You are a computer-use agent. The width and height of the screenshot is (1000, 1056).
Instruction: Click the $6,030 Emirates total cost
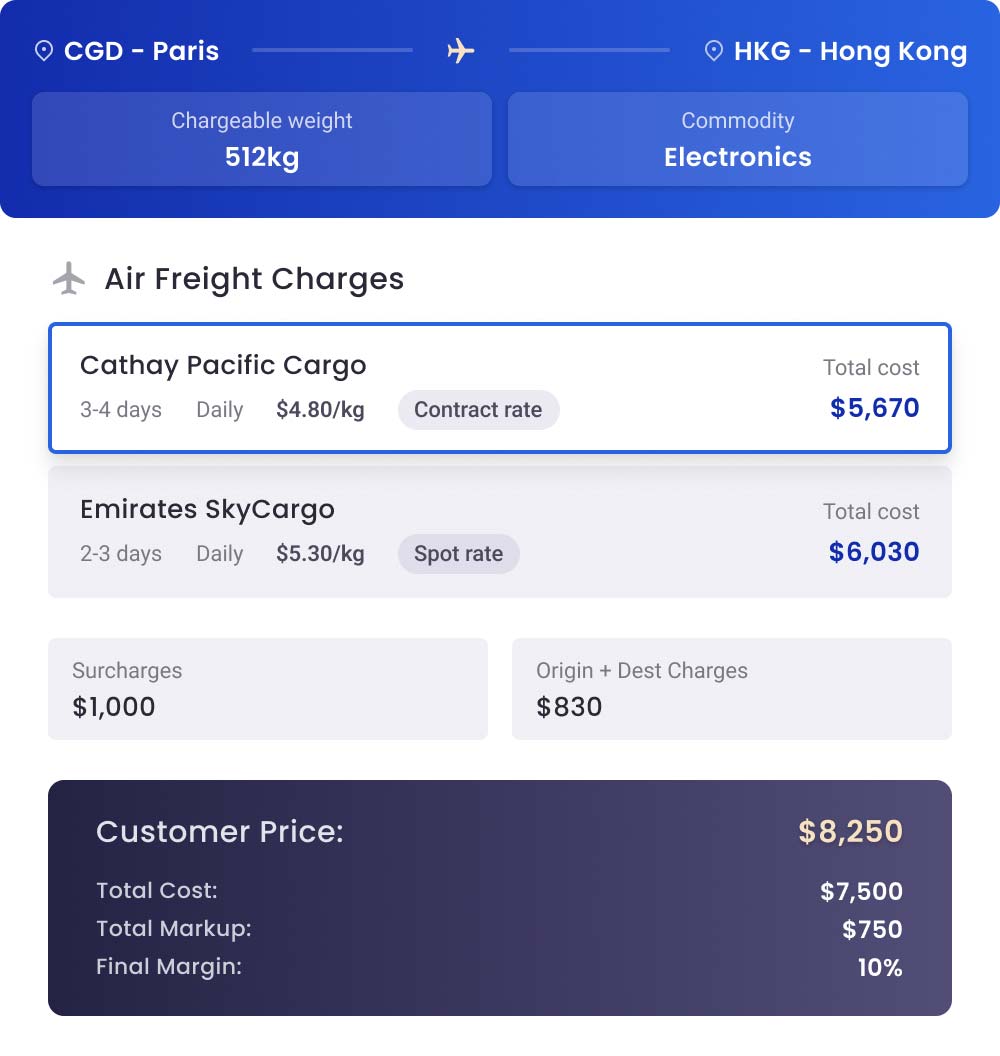pyautogui.click(x=874, y=552)
